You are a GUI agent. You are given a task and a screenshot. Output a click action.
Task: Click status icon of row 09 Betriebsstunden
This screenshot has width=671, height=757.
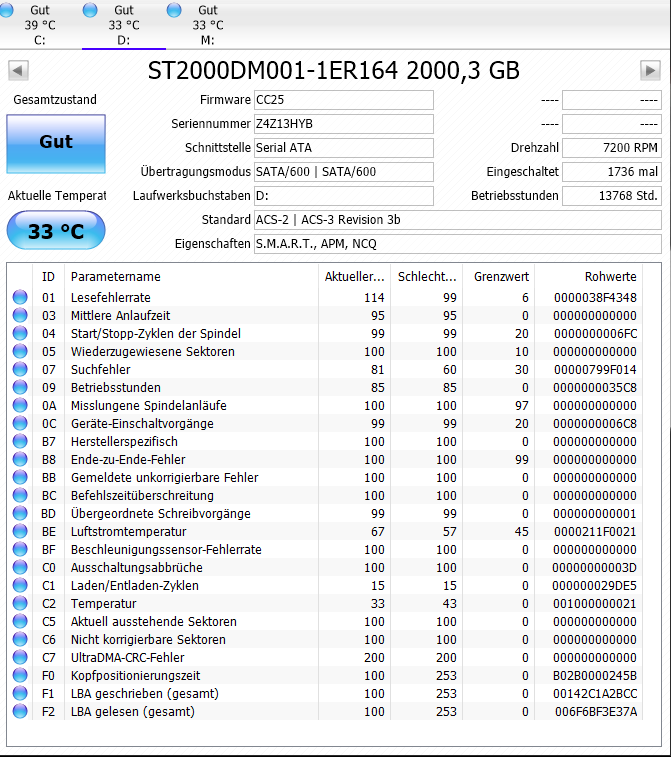click(x=20, y=387)
